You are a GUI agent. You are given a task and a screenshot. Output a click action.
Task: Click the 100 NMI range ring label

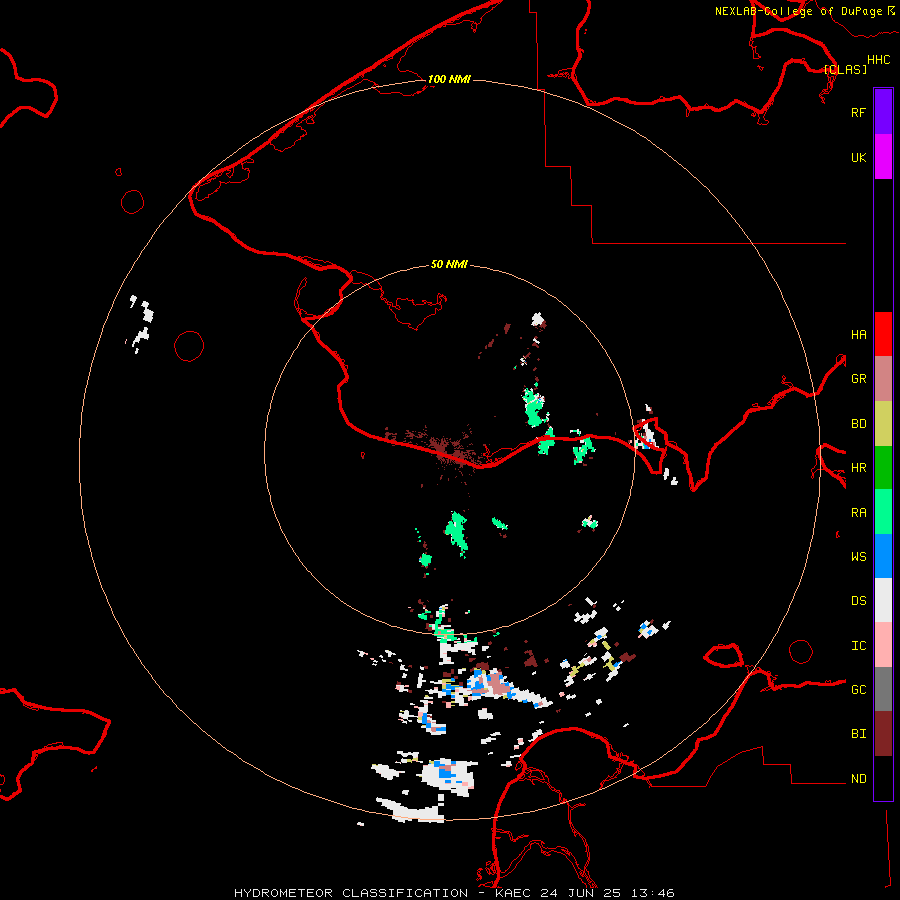[x=449, y=79]
